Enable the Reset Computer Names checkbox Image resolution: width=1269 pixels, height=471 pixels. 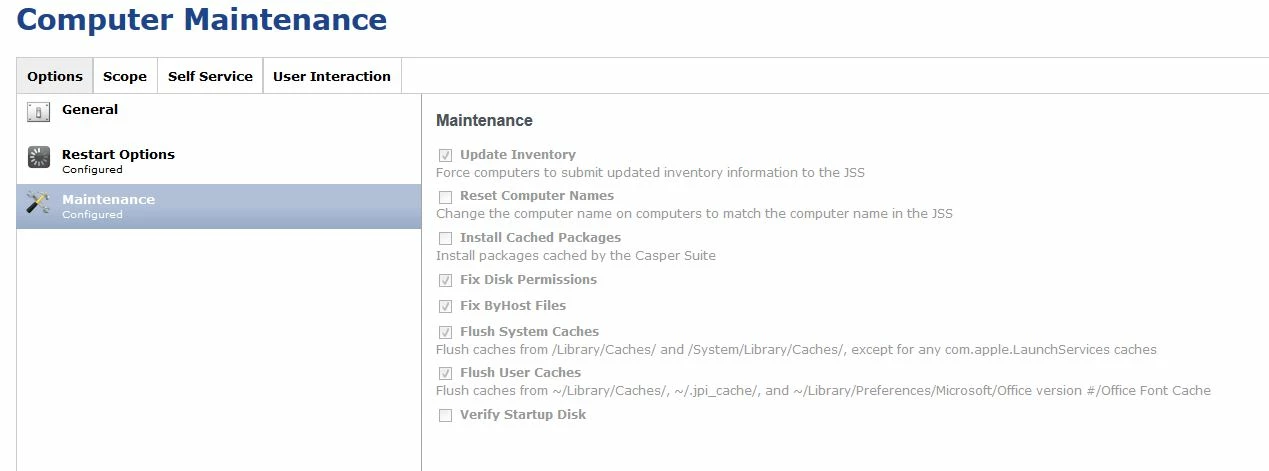tap(445, 197)
